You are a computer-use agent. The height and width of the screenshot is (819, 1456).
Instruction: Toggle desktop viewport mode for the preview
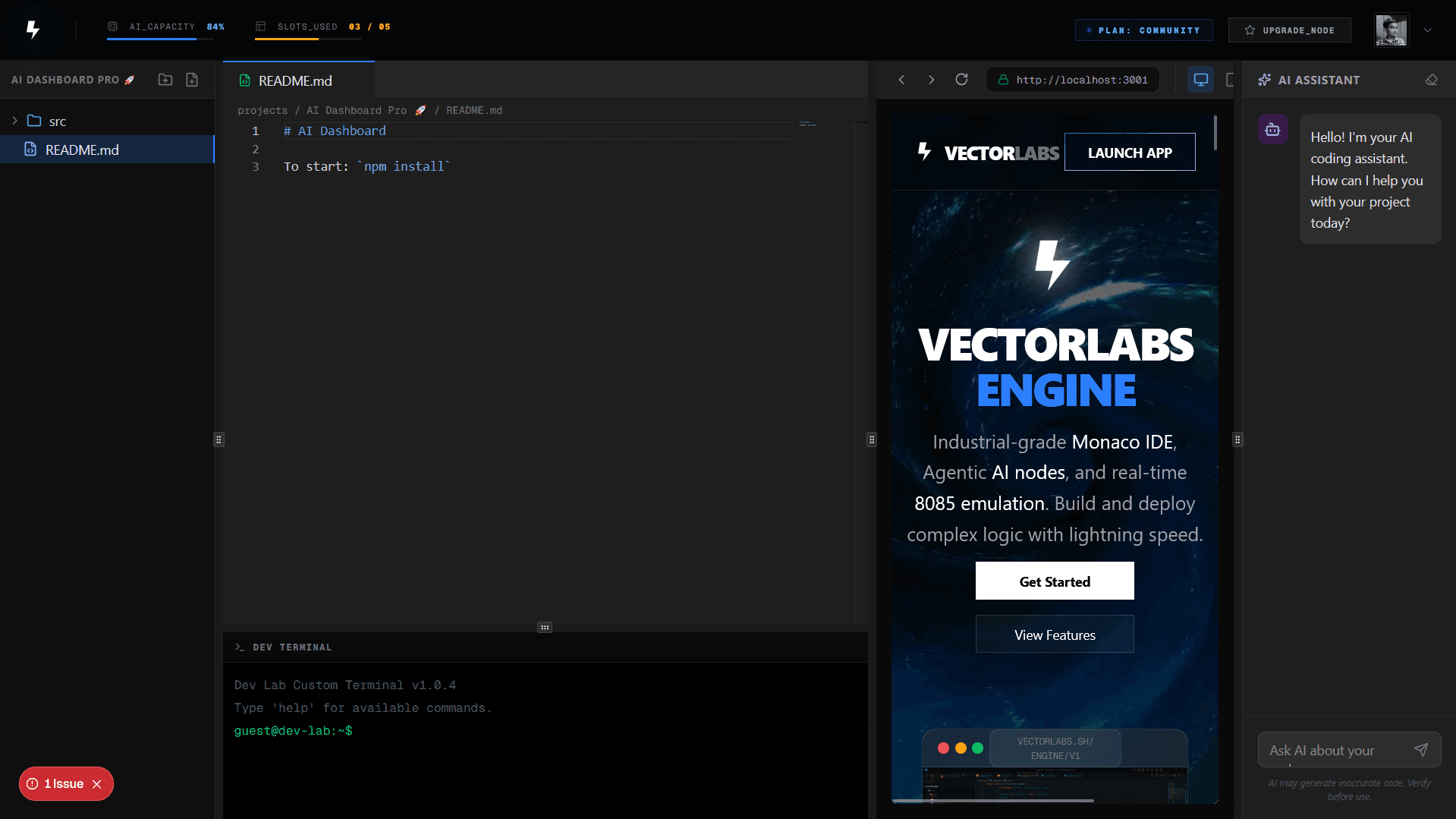[x=1200, y=79]
